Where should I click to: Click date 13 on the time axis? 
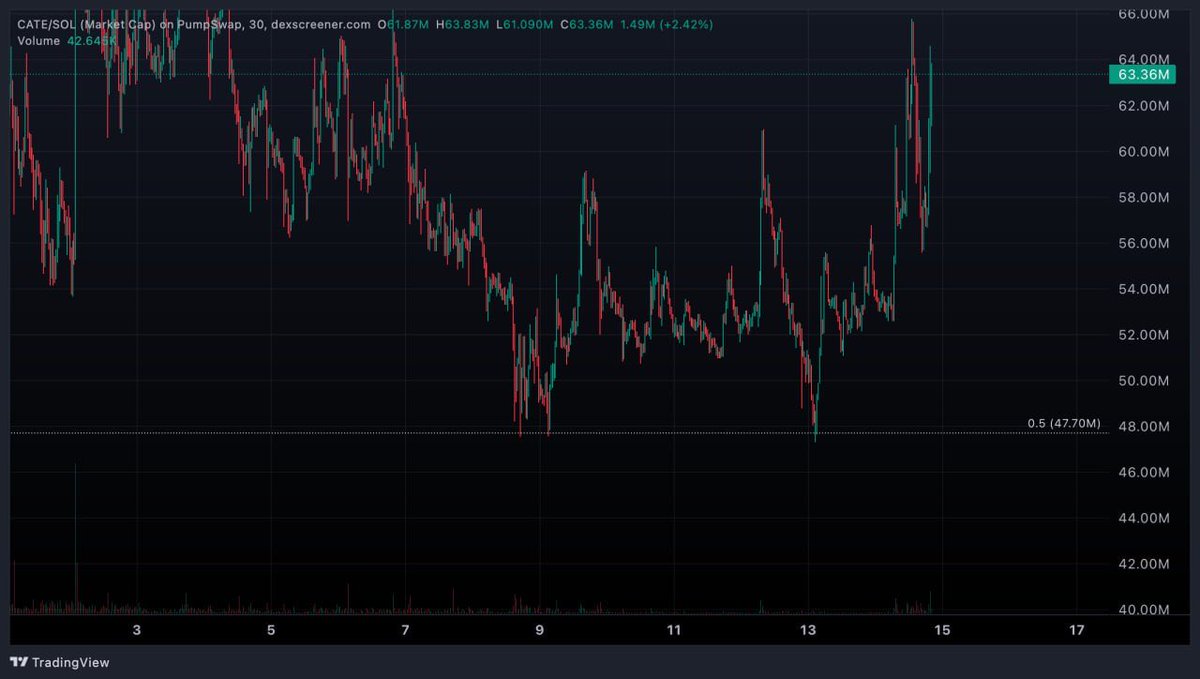click(808, 630)
